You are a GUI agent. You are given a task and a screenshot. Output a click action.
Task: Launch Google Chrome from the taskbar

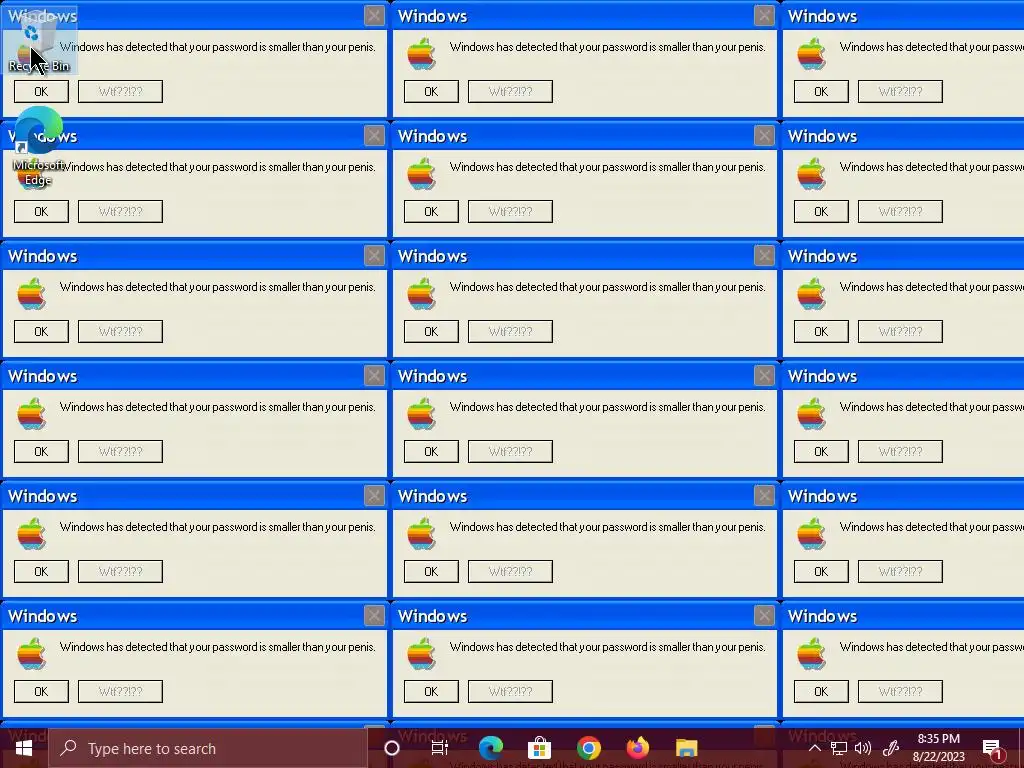(588, 748)
